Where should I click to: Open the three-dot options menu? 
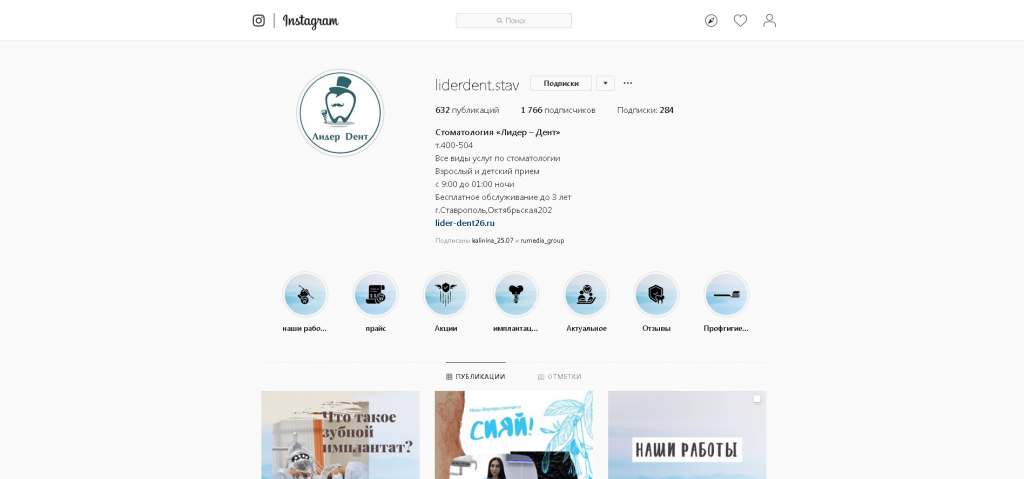pos(628,83)
